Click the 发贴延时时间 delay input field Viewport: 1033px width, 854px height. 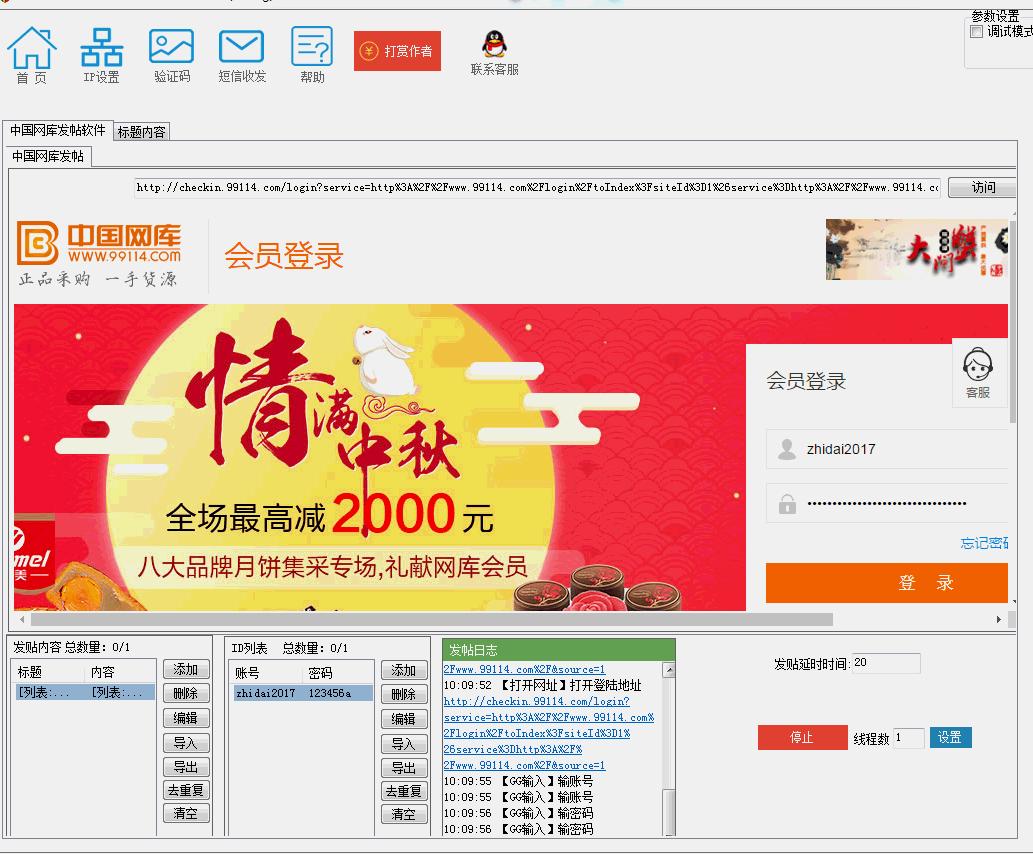coord(886,663)
